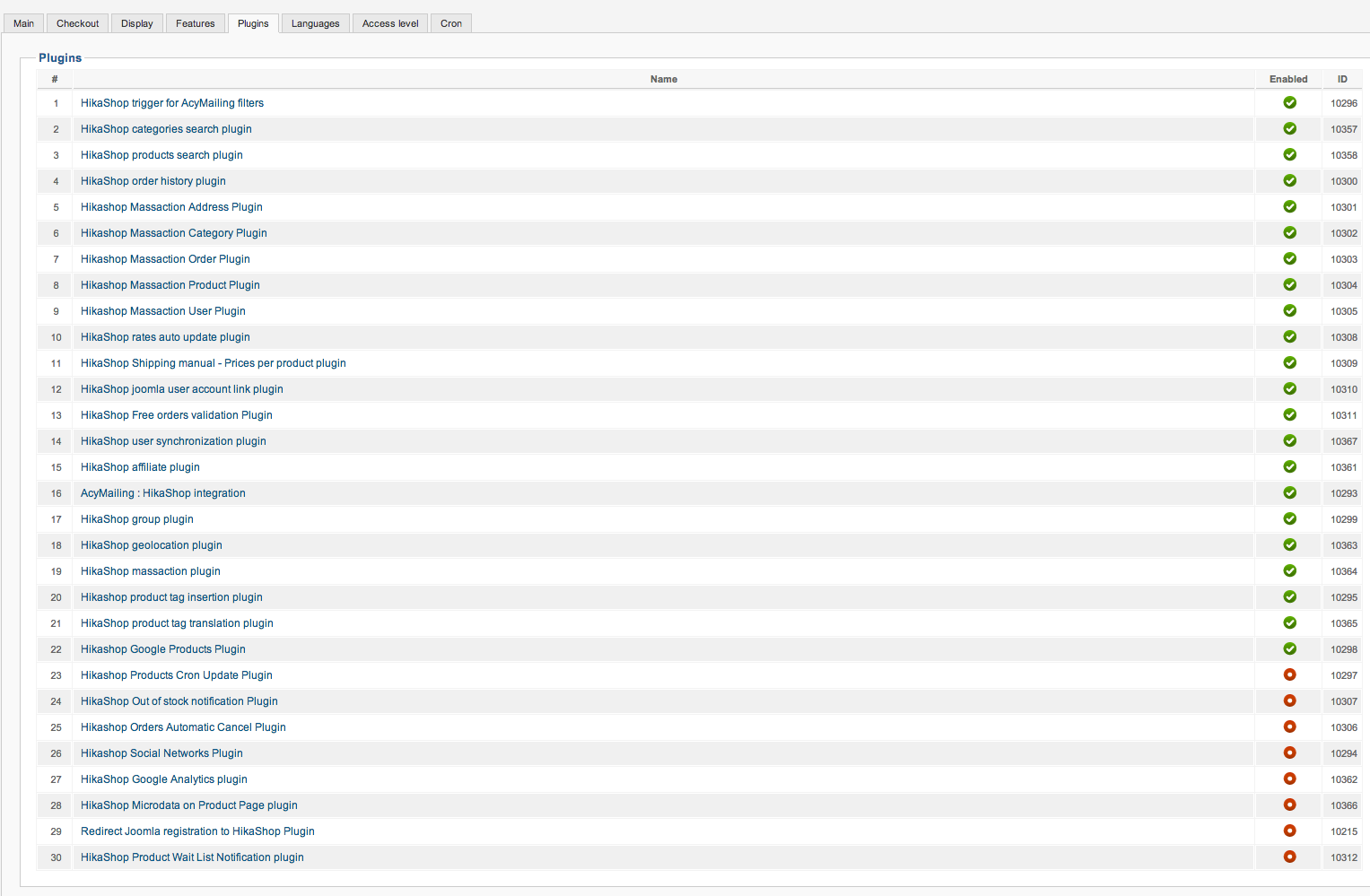
Task: Click green check for categories search plugin
Action: pos(1290,128)
